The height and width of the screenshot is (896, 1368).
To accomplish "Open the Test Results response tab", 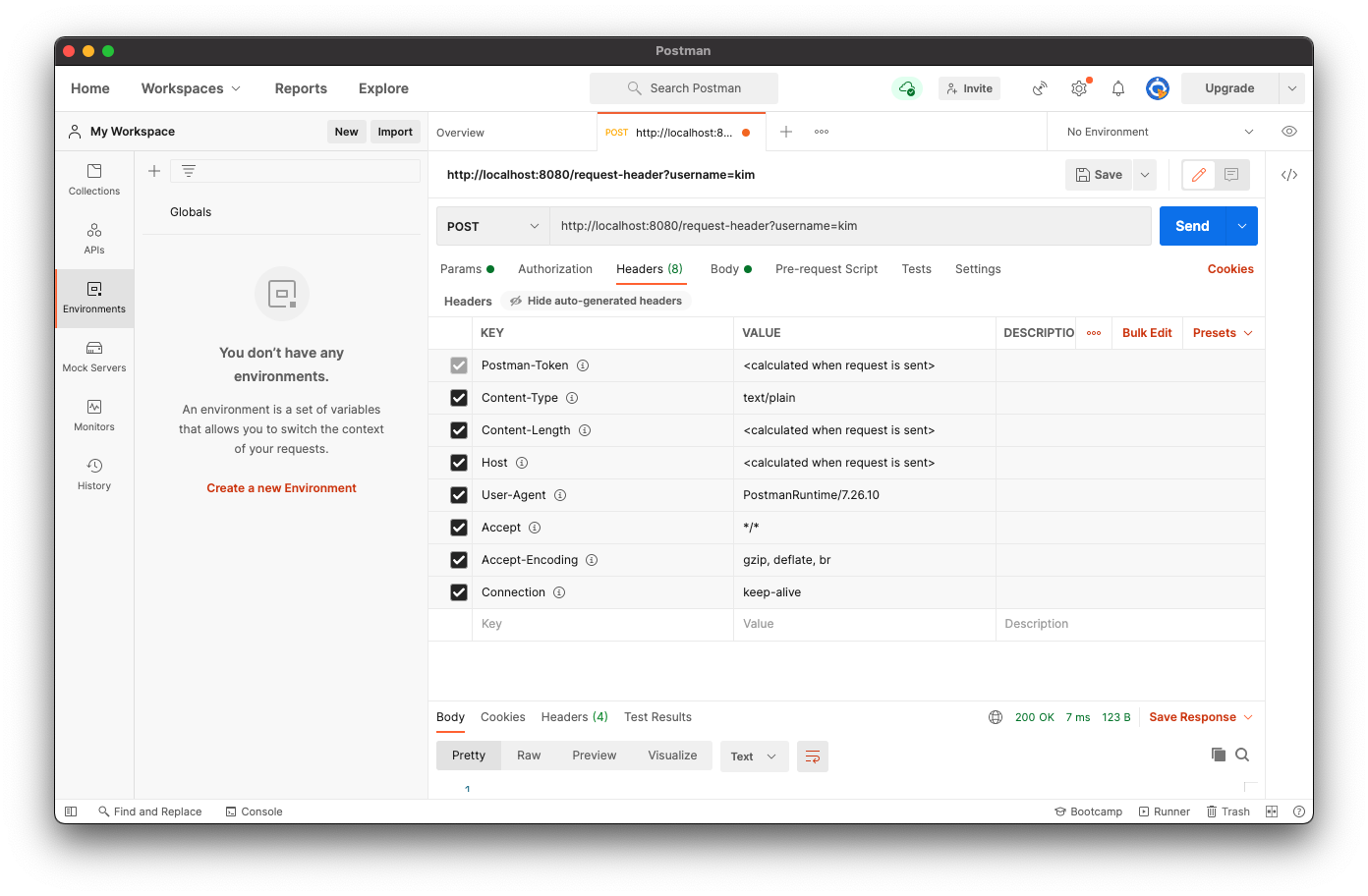I will [657, 717].
